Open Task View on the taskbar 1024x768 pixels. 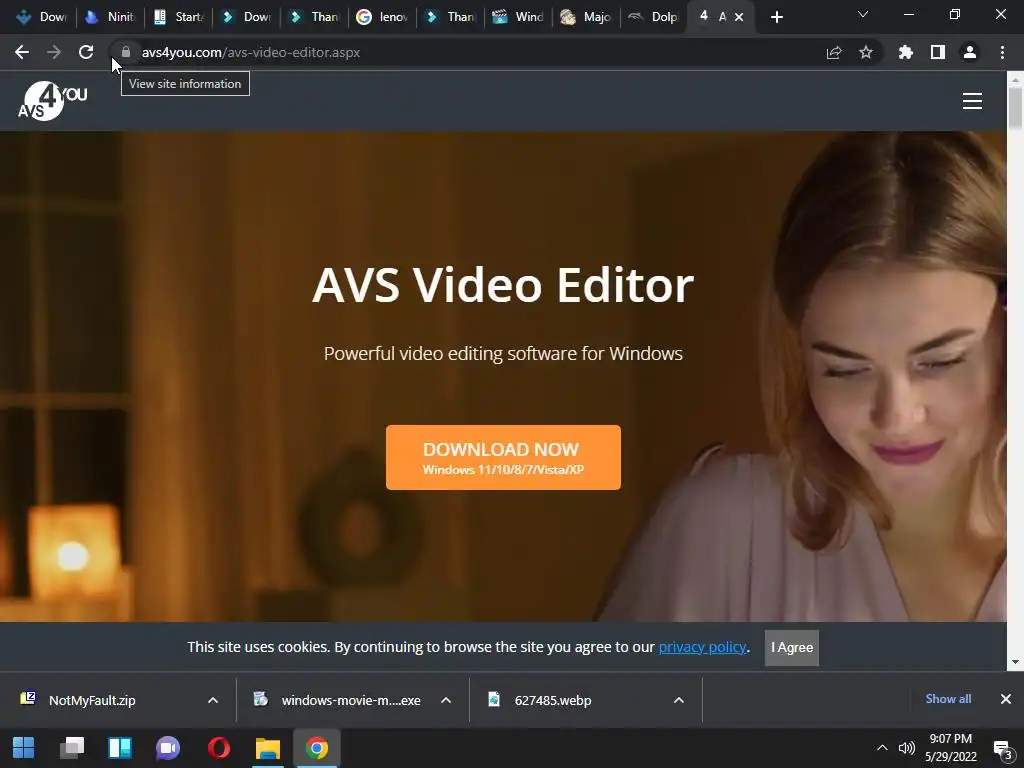pos(72,748)
